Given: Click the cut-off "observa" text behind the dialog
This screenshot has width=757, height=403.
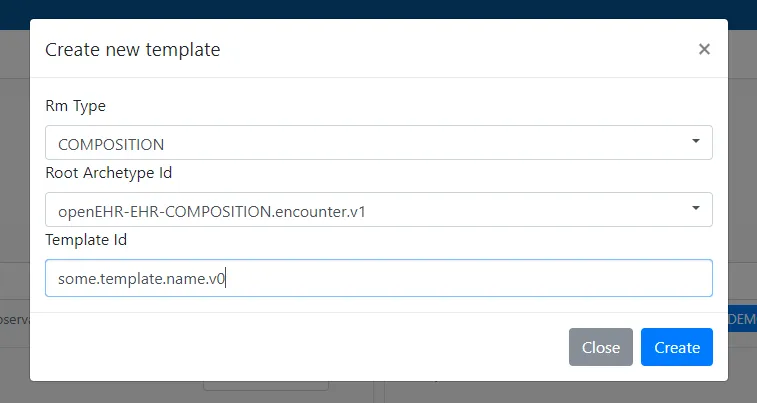Looking at the screenshot, I should [14, 318].
